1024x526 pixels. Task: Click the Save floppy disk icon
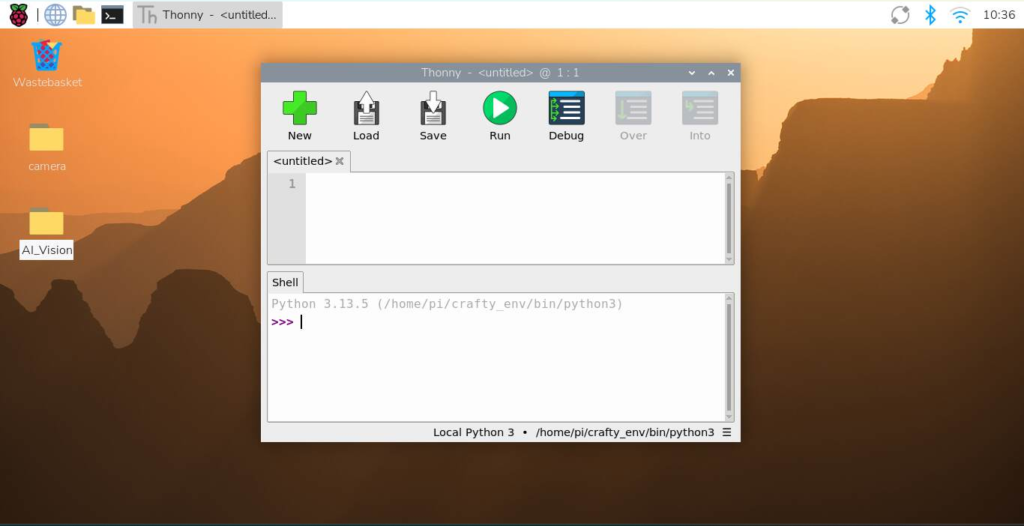[433, 108]
